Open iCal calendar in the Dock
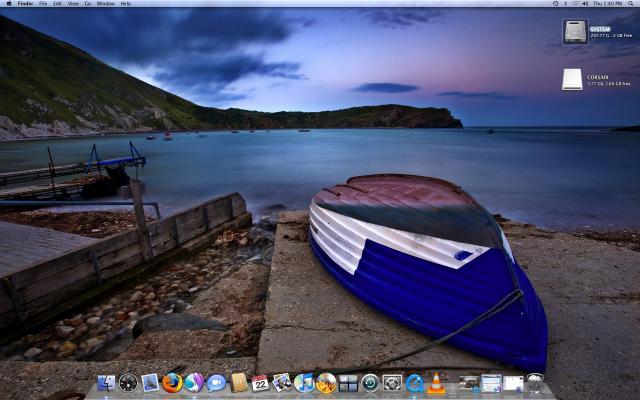This screenshot has height=400, width=640. pyautogui.click(x=260, y=383)
